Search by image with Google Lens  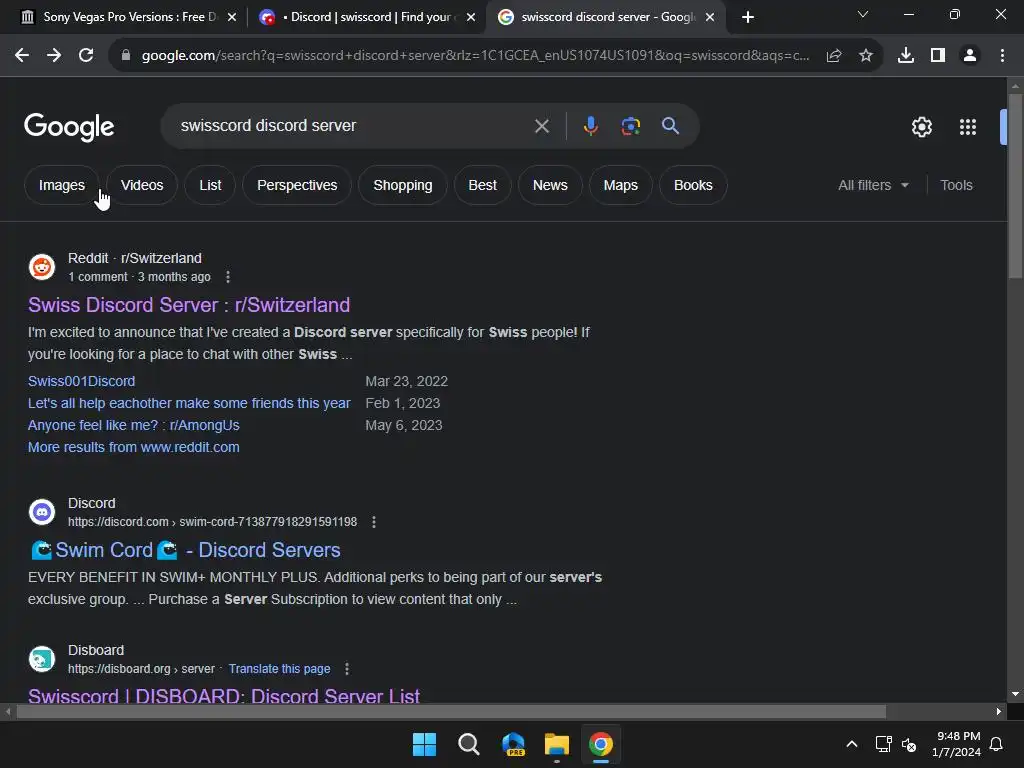click(x=630, y=126)
